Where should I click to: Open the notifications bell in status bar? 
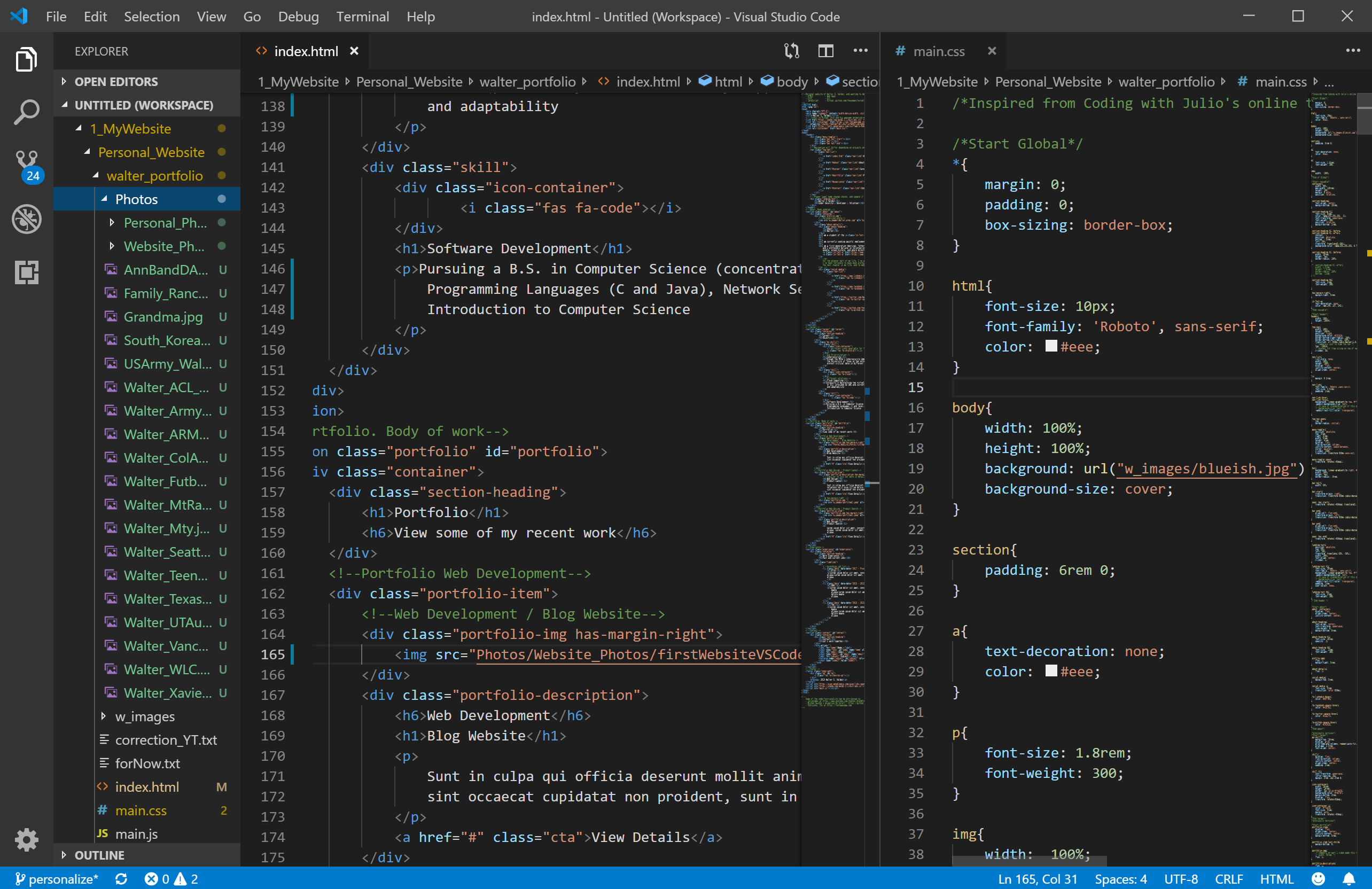coord(1348,879)
